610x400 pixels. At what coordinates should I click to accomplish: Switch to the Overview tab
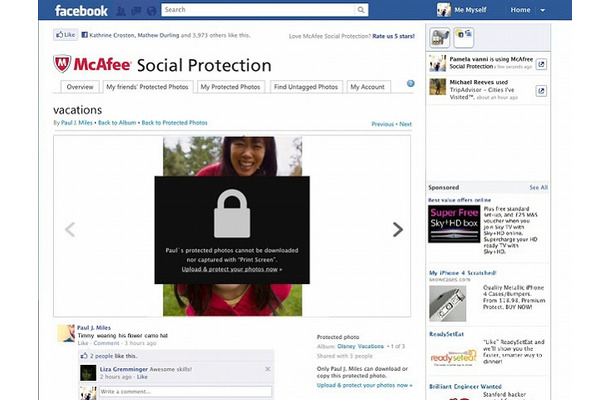[x=80, y=87]
